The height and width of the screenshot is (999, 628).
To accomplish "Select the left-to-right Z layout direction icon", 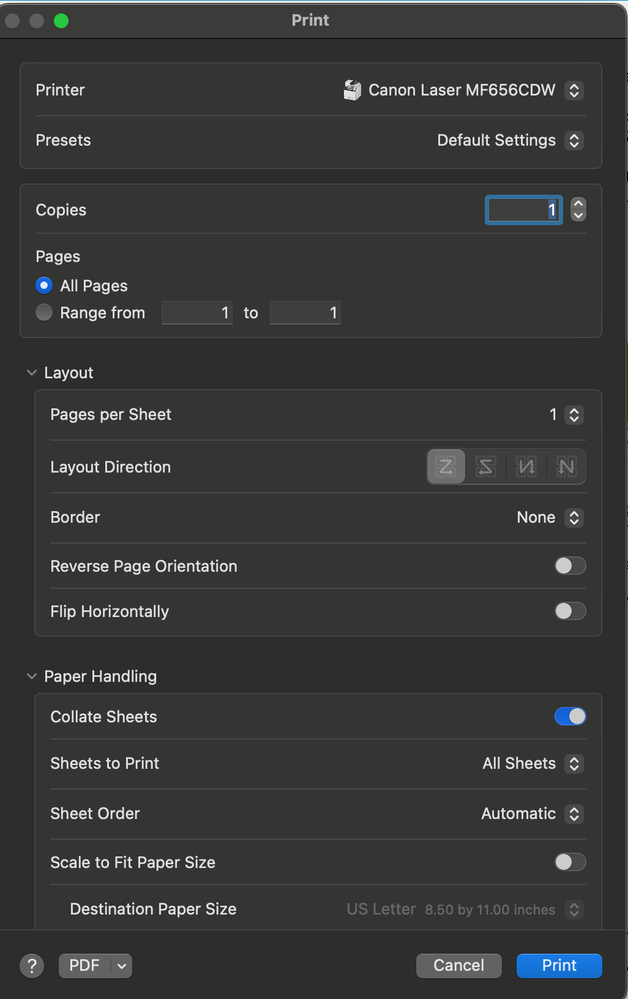I will (446, 466).
